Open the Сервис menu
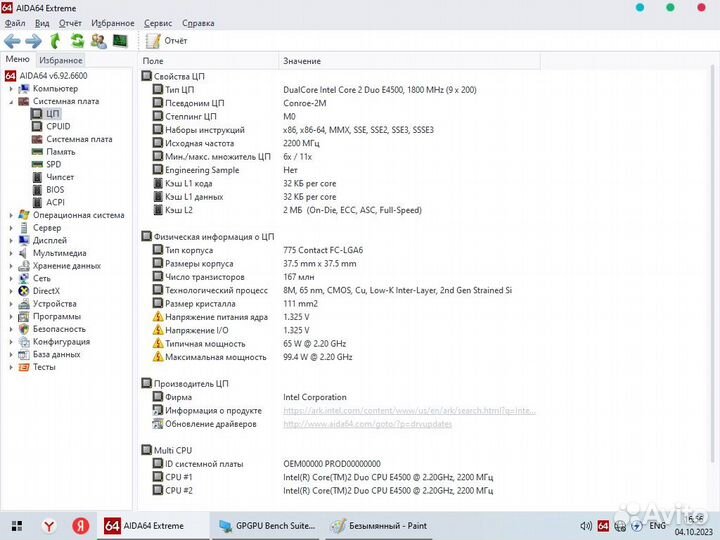 click(x=157, y=23)
